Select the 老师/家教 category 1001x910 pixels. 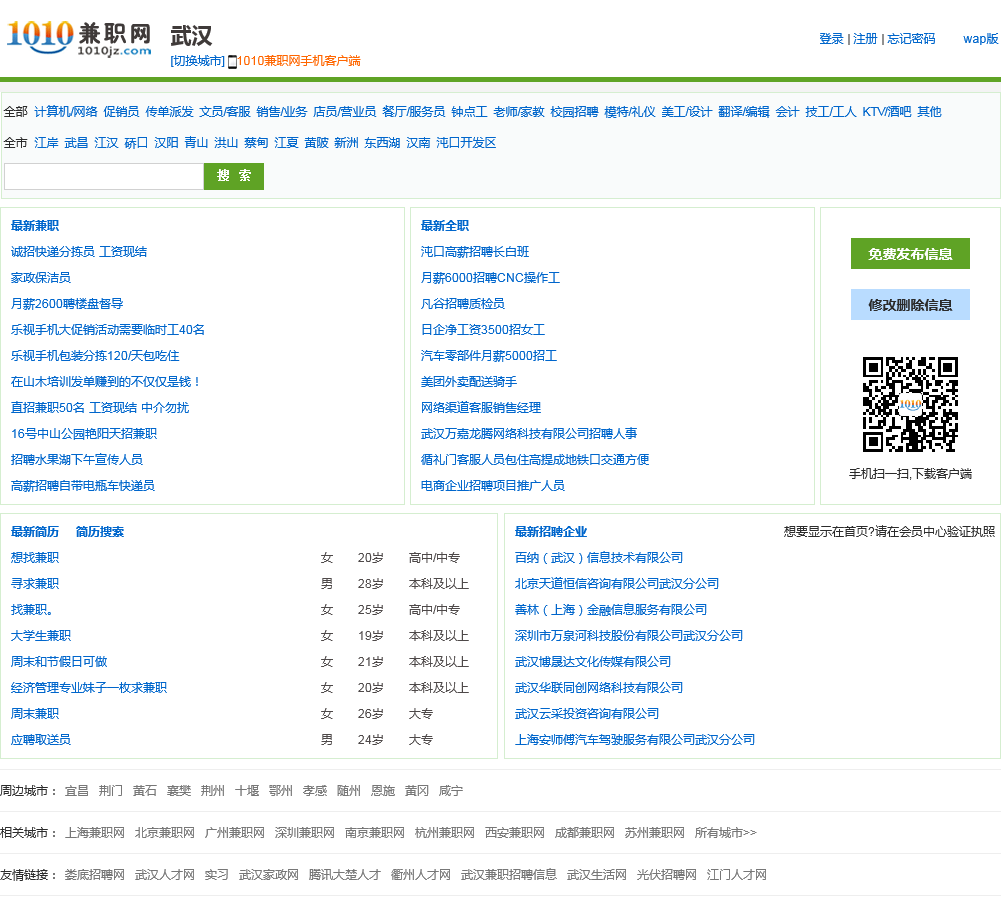[x=518, y=112]
